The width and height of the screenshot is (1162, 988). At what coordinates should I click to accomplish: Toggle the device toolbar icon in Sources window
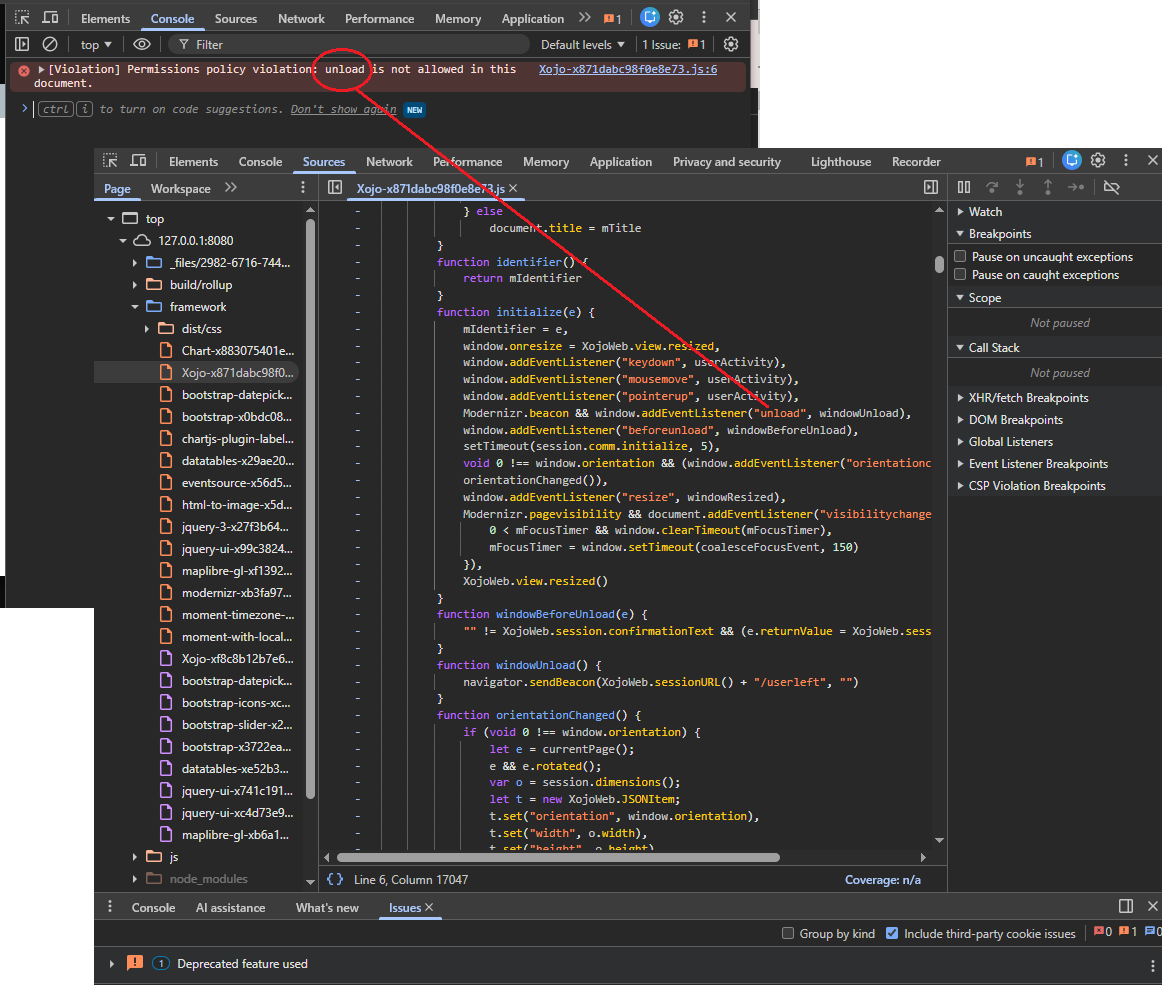tap(138, 161)
